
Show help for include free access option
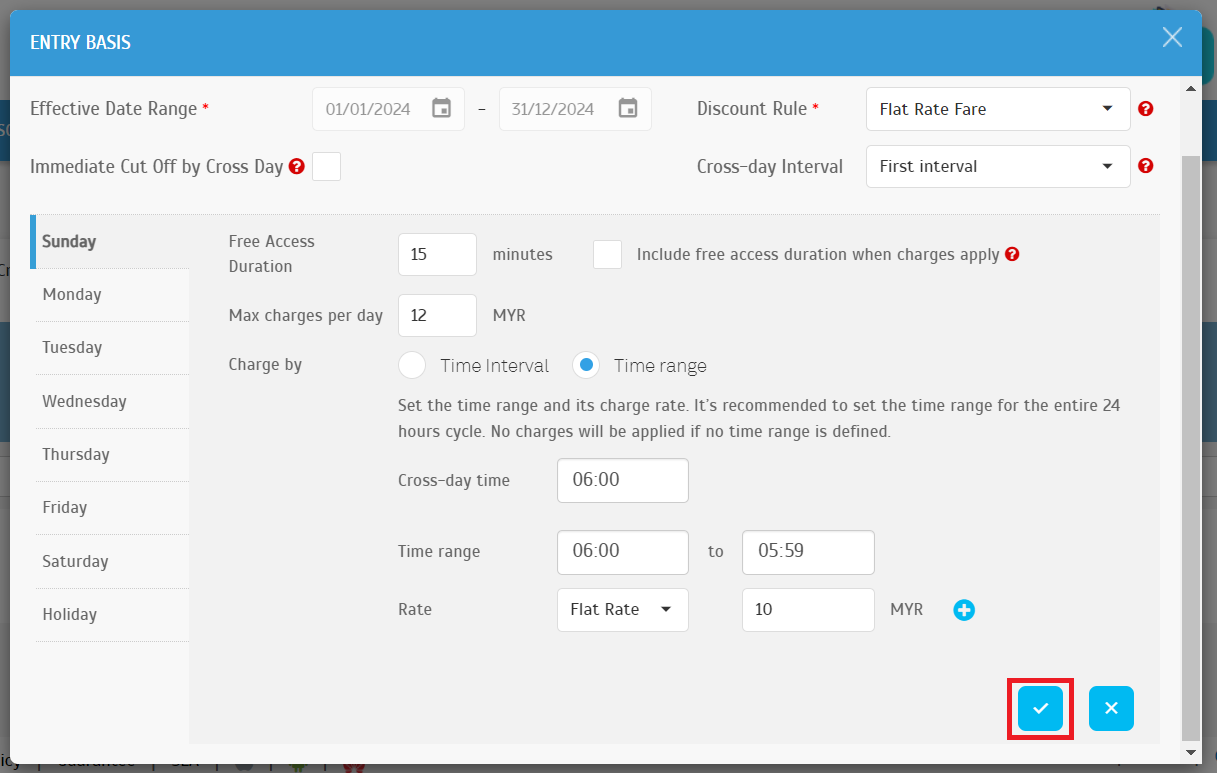1012,255
